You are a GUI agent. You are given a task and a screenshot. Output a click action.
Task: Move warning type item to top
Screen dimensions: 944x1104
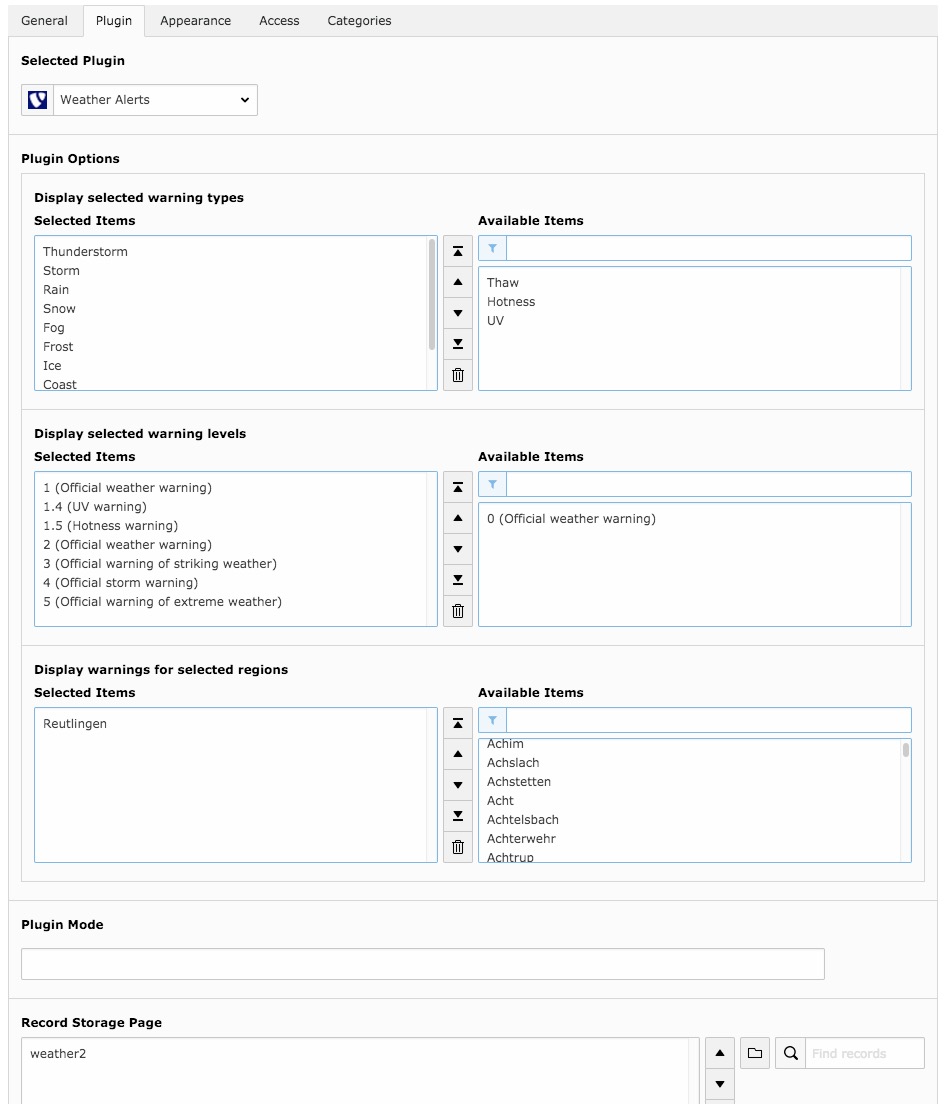[x=458, y=251]
